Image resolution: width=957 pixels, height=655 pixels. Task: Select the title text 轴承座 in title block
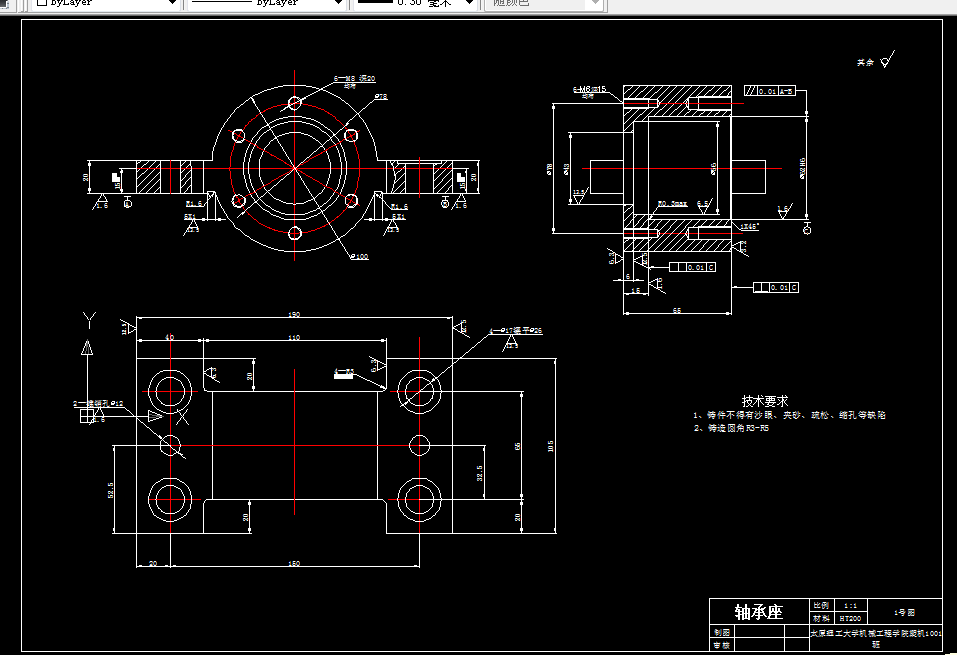[759, 610]
